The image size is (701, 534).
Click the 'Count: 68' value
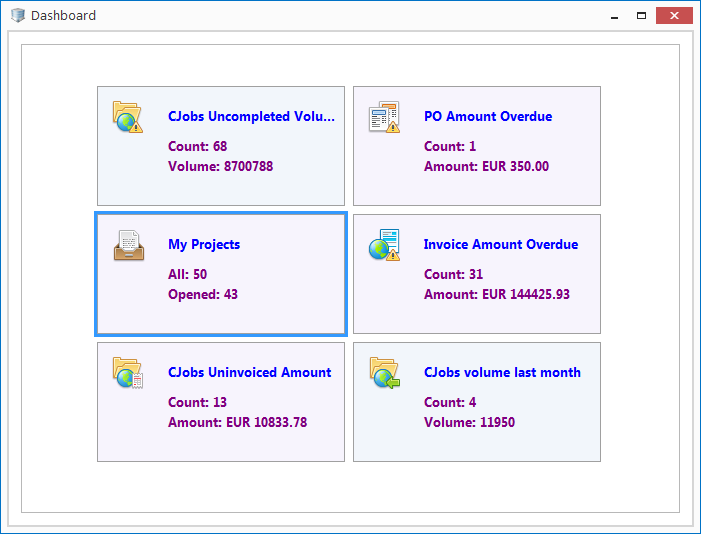197,146
